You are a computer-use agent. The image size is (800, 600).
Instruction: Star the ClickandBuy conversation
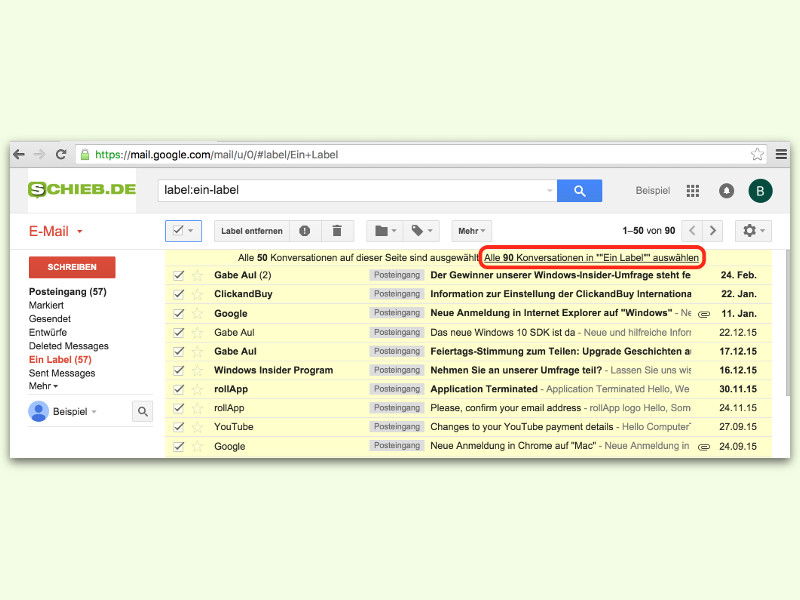[x=197, y=294]
